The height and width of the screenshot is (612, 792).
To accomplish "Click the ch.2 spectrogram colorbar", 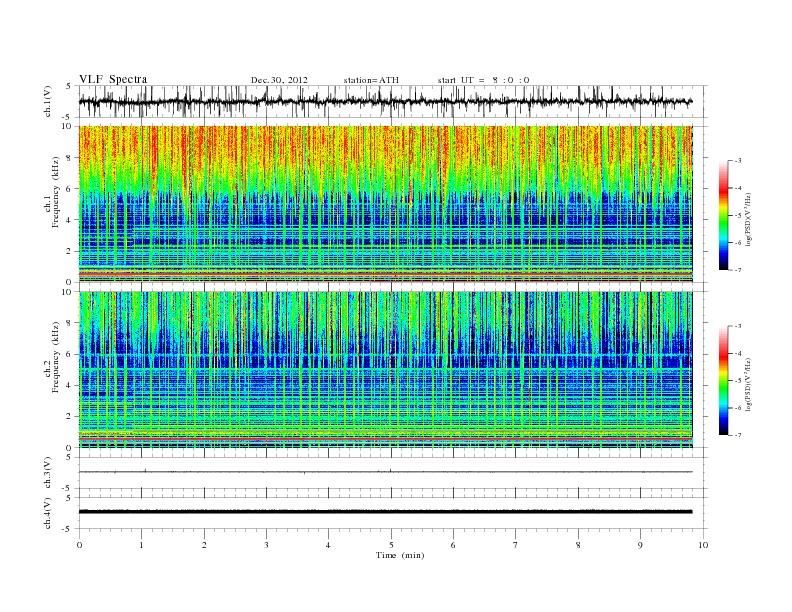I will coord(723,380).
